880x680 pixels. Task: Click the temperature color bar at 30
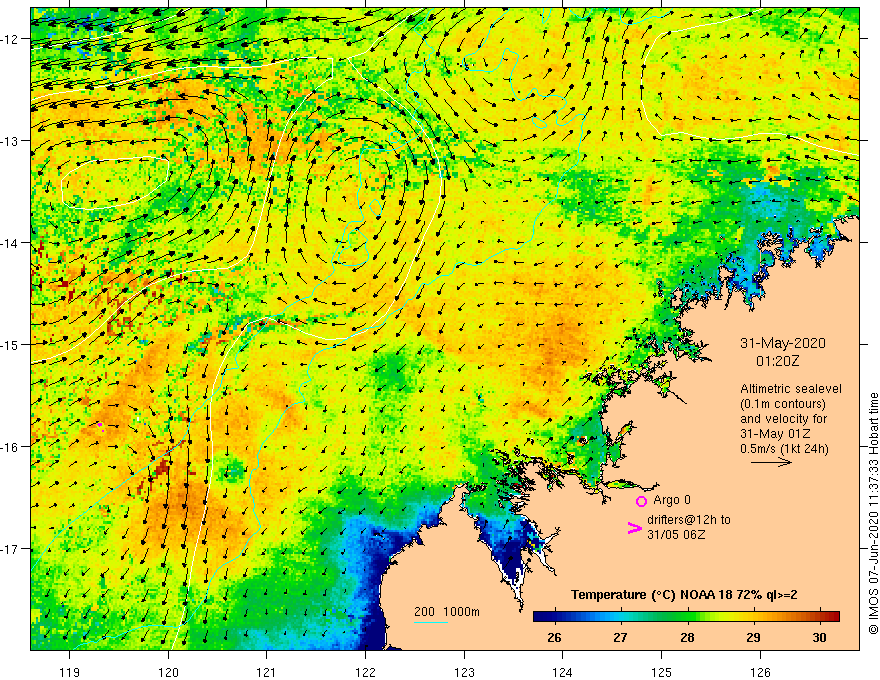(x=821, y=616)
